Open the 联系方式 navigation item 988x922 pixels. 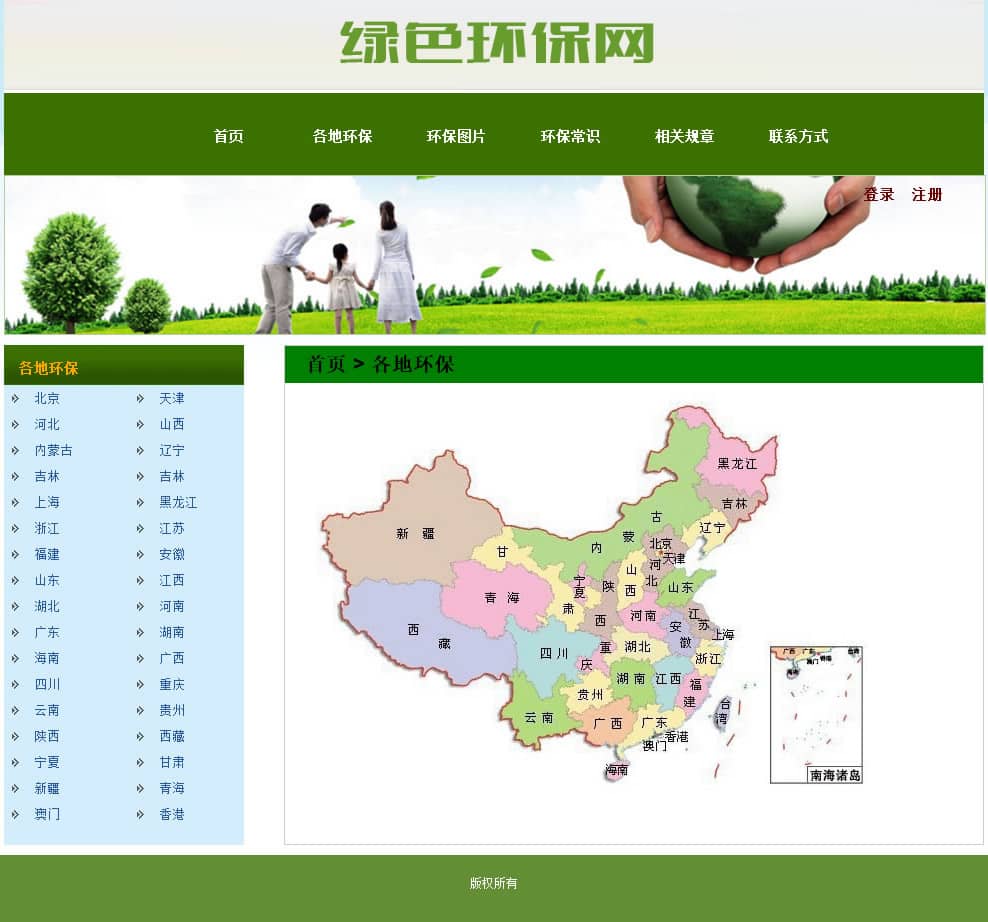pyautogui.click(x=798, y=136)
